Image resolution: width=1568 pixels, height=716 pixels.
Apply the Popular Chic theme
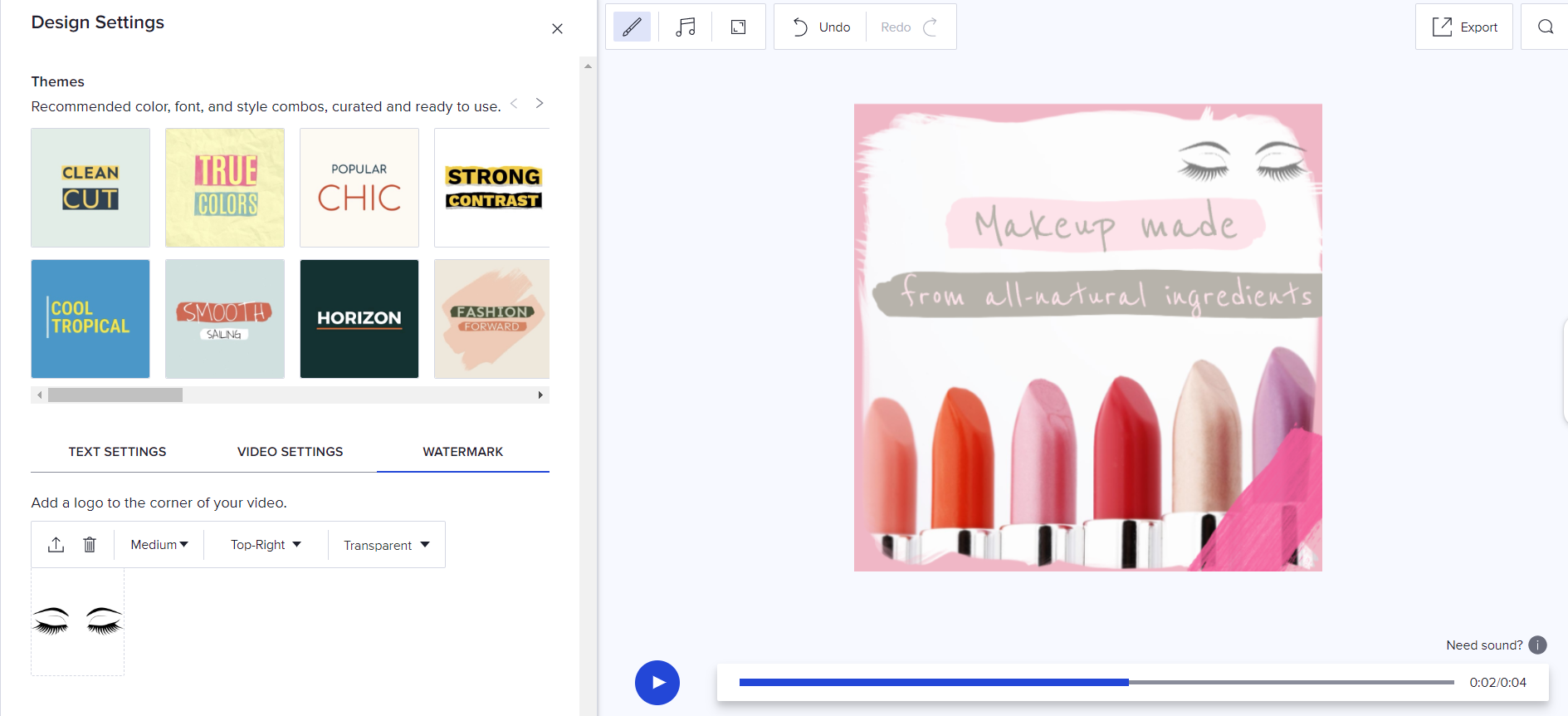359,188
